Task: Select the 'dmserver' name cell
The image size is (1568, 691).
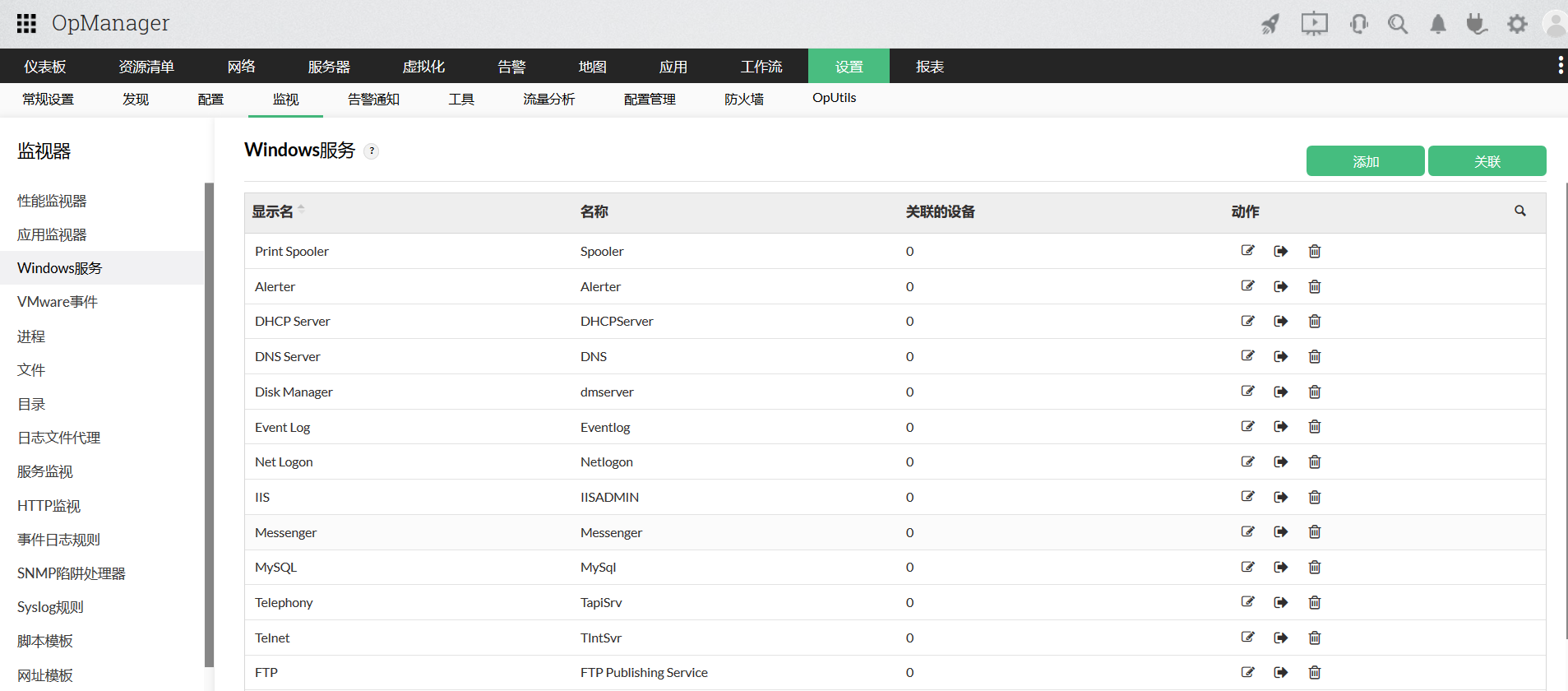Action: (x=607, y=392)
